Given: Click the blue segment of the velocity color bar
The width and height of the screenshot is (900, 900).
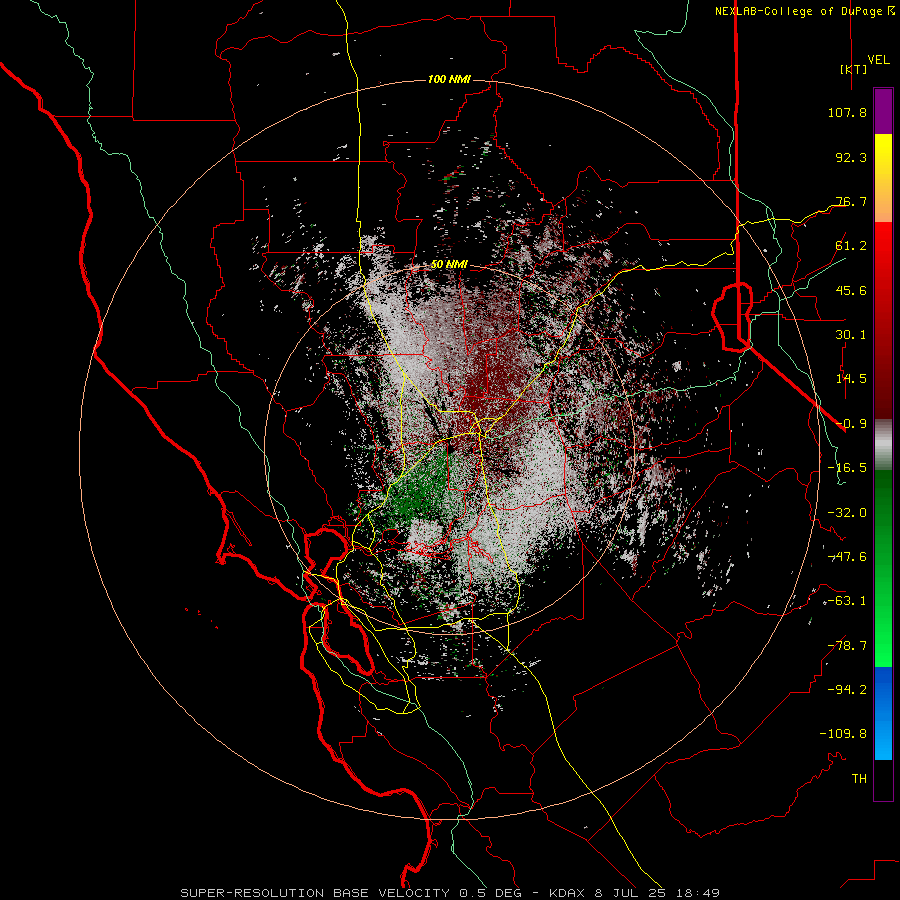Looking at the screenshot, I should [883, 713].
